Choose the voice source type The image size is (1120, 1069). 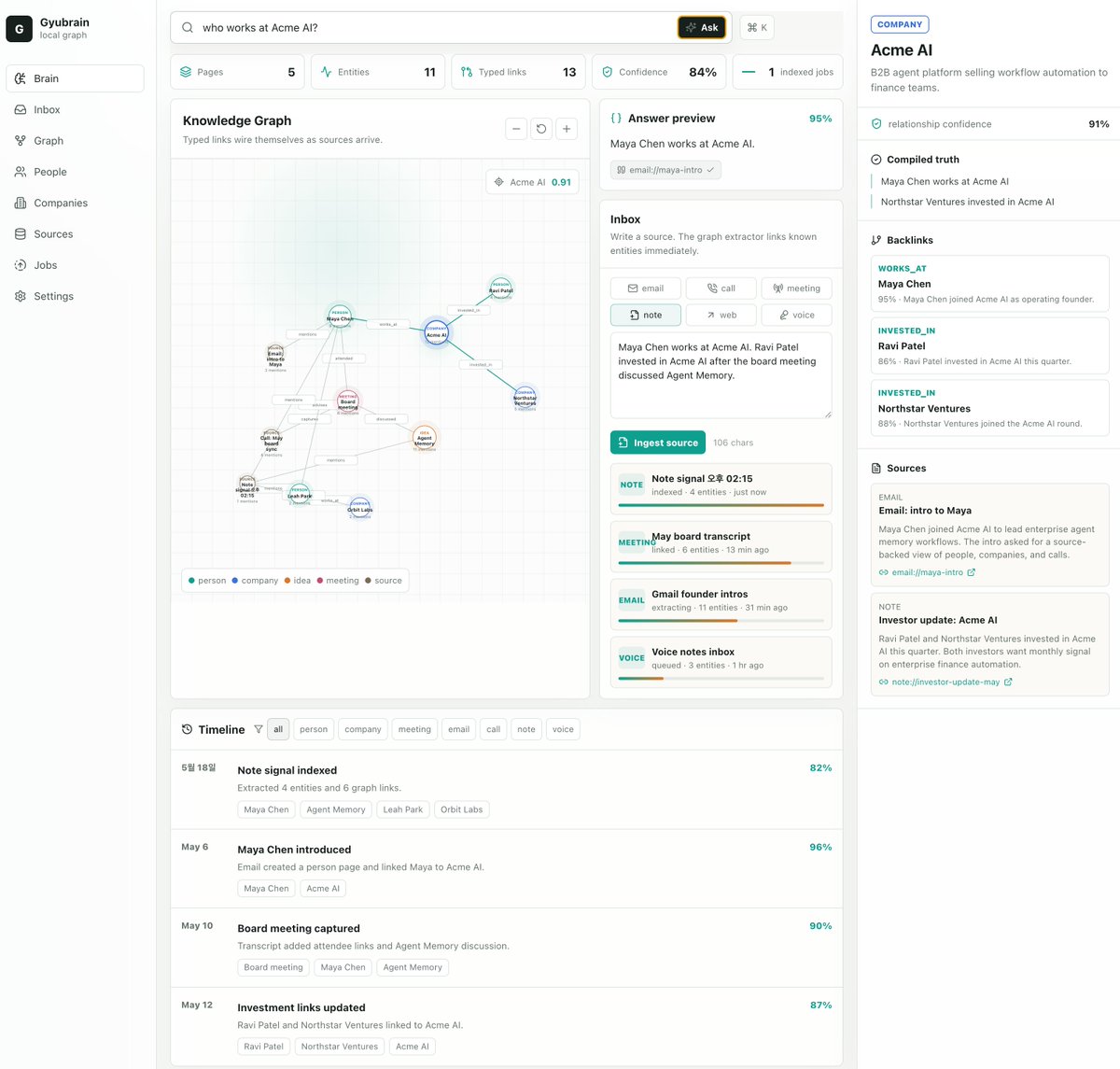point(796,315)
